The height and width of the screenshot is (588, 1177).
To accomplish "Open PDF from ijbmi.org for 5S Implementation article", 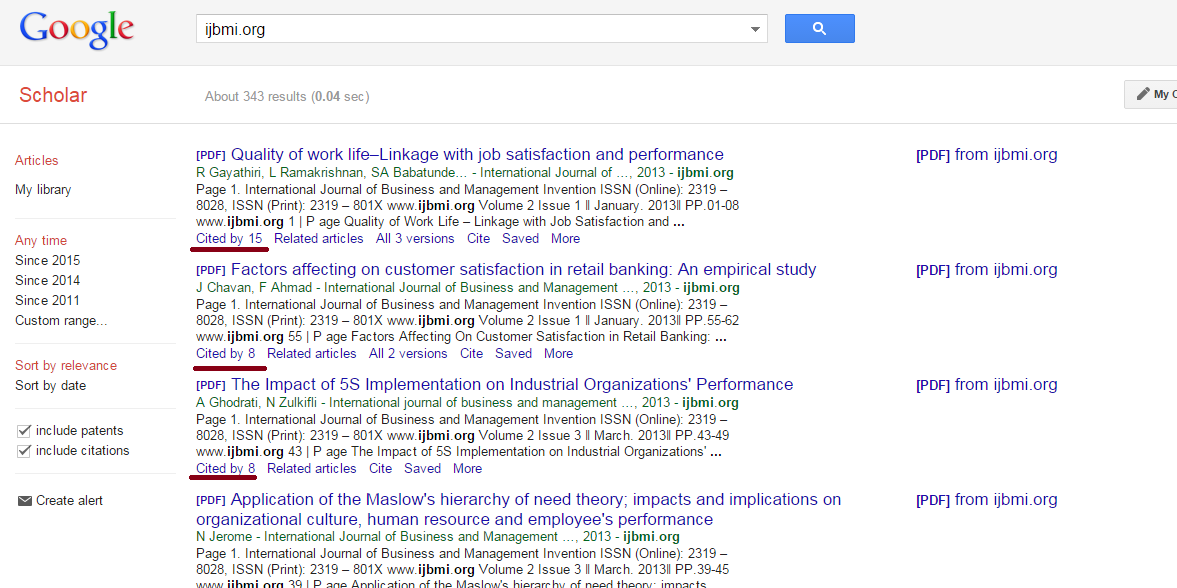I will point(986,384).
